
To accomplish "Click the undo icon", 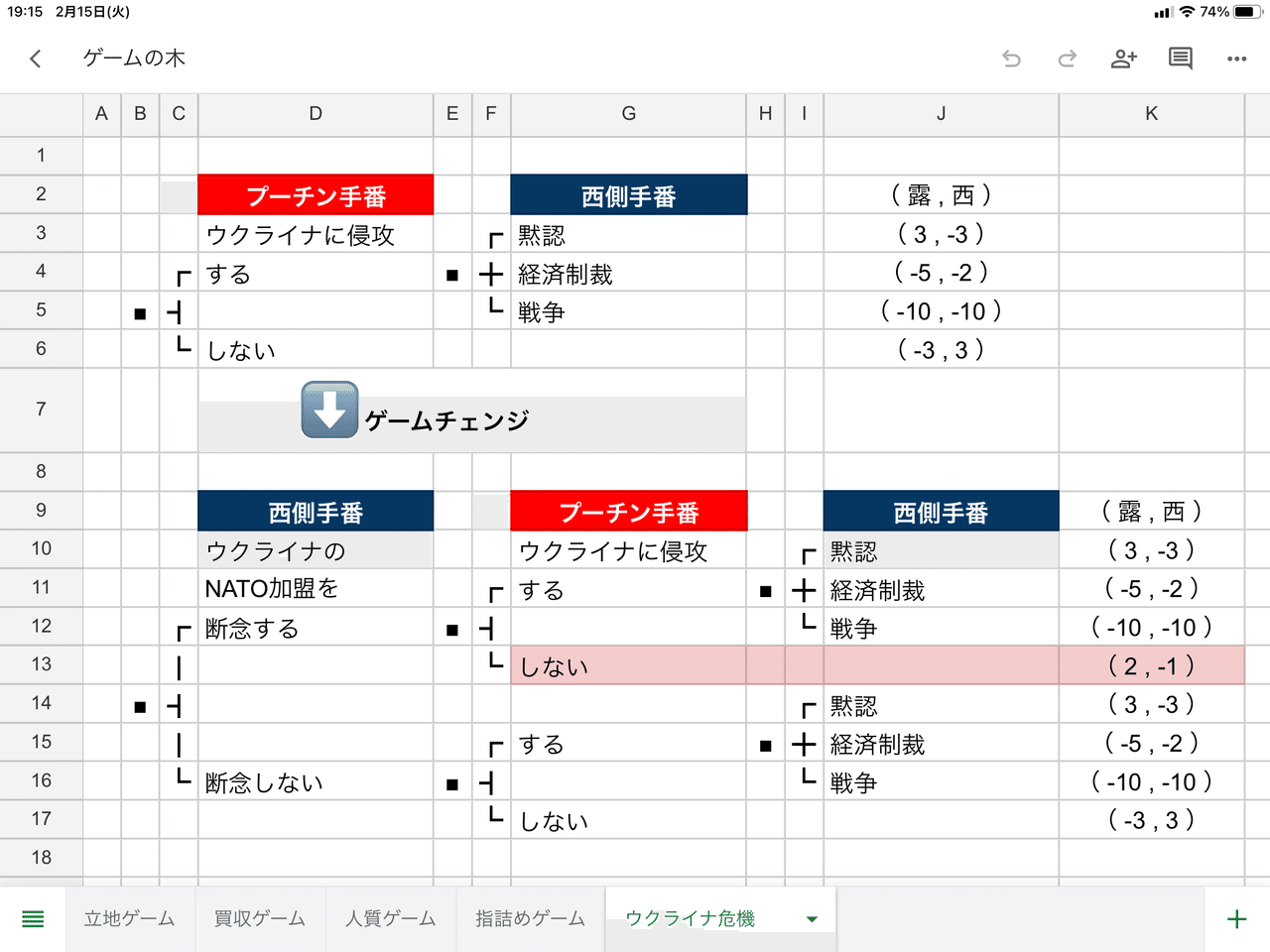I will tap(1011, 59).
